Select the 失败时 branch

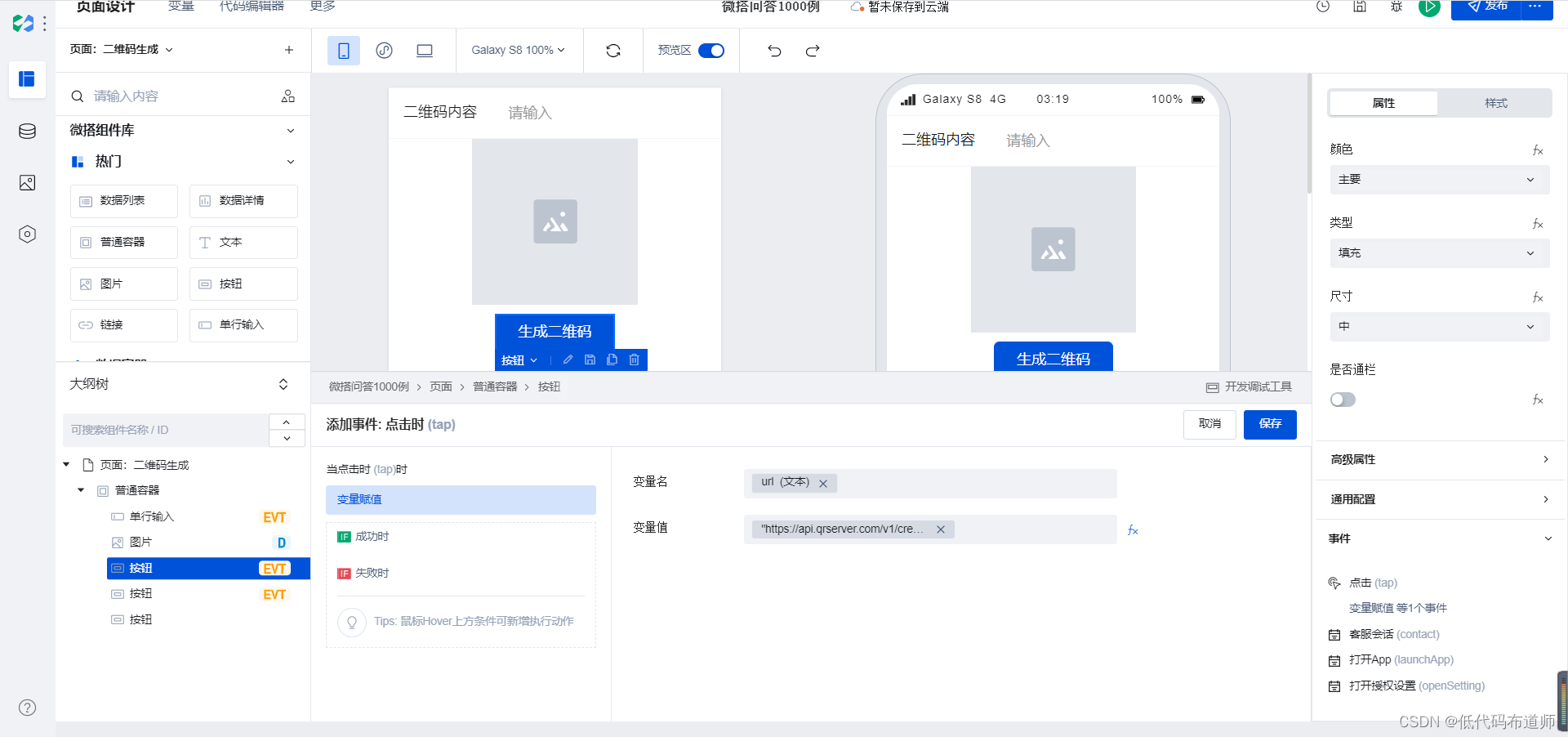(364, 574)
